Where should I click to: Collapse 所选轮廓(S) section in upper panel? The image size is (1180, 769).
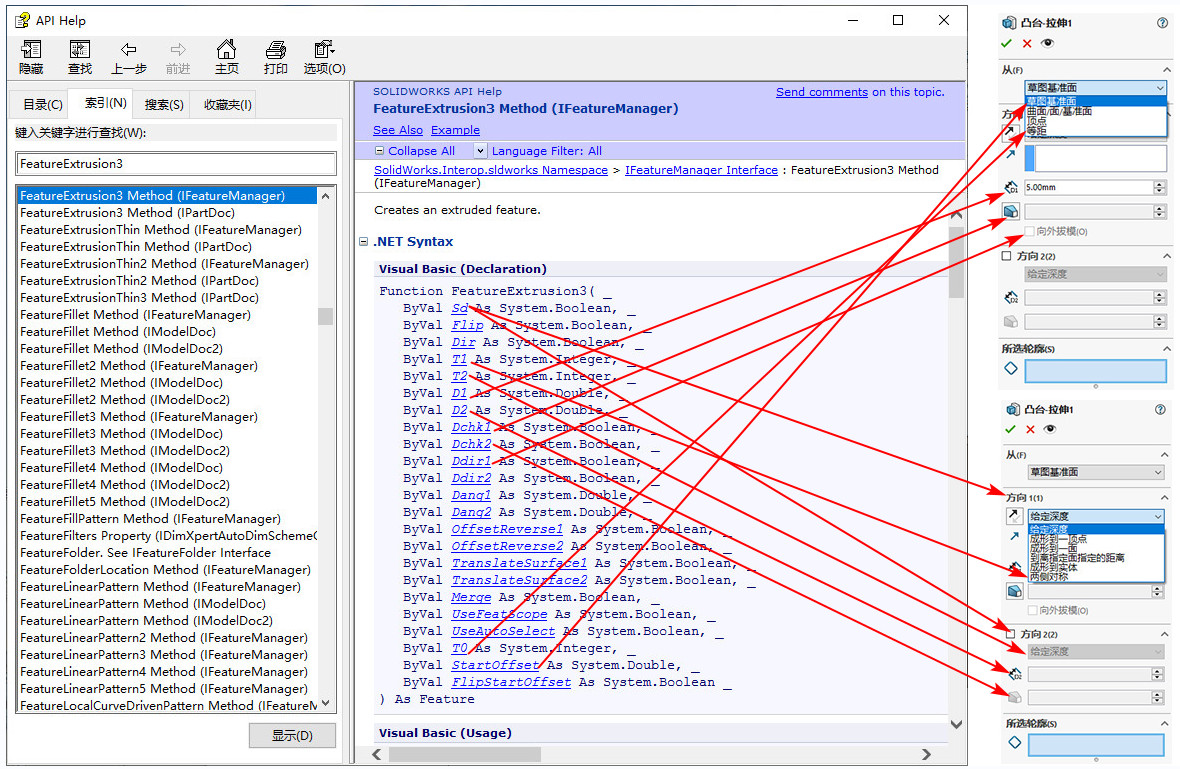(x=1167, y=348)
